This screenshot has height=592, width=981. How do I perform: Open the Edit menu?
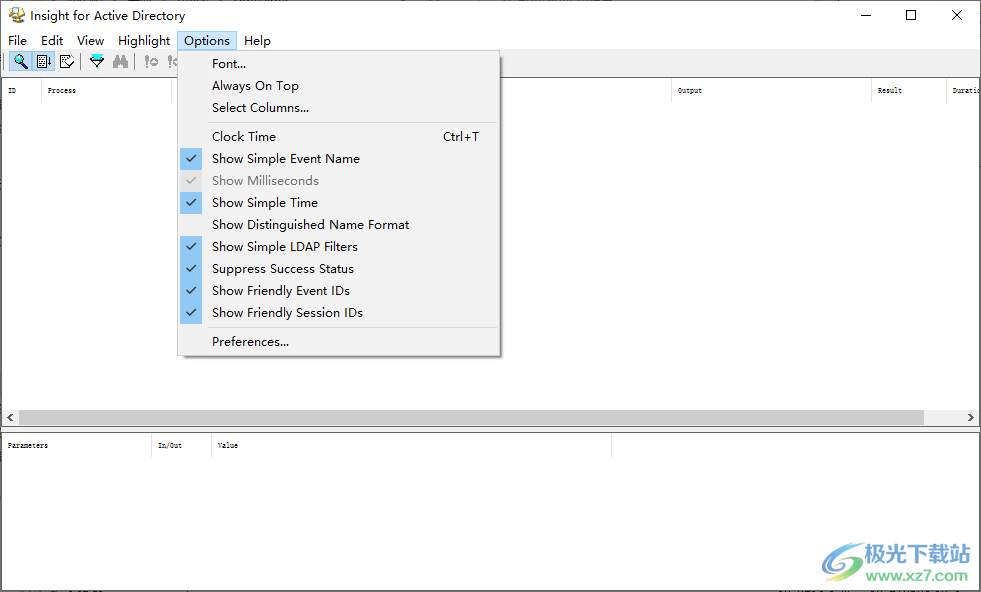point(52,41)
